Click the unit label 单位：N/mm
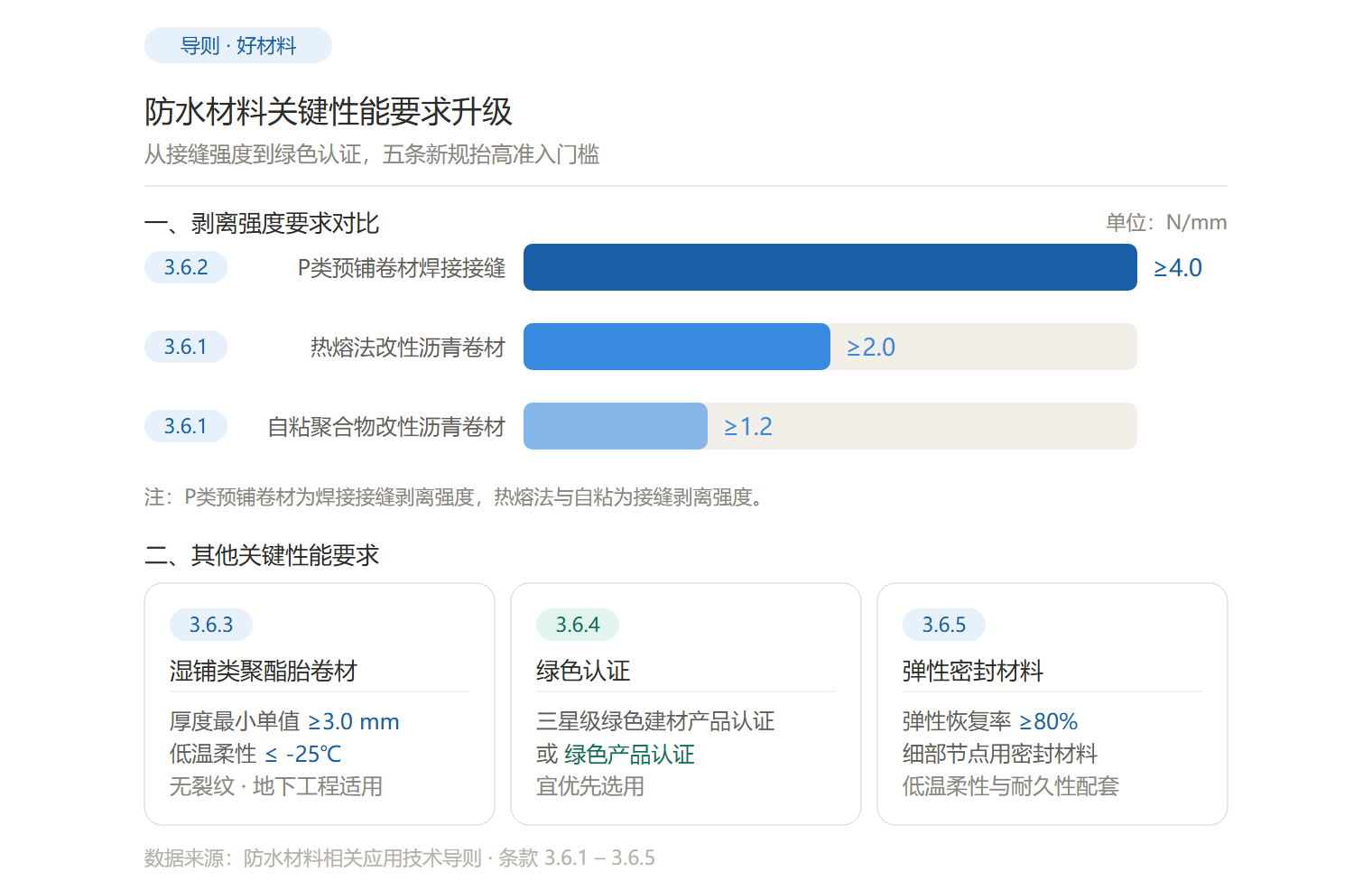Screen dimensions: 1372x881 pos(1166,222)
